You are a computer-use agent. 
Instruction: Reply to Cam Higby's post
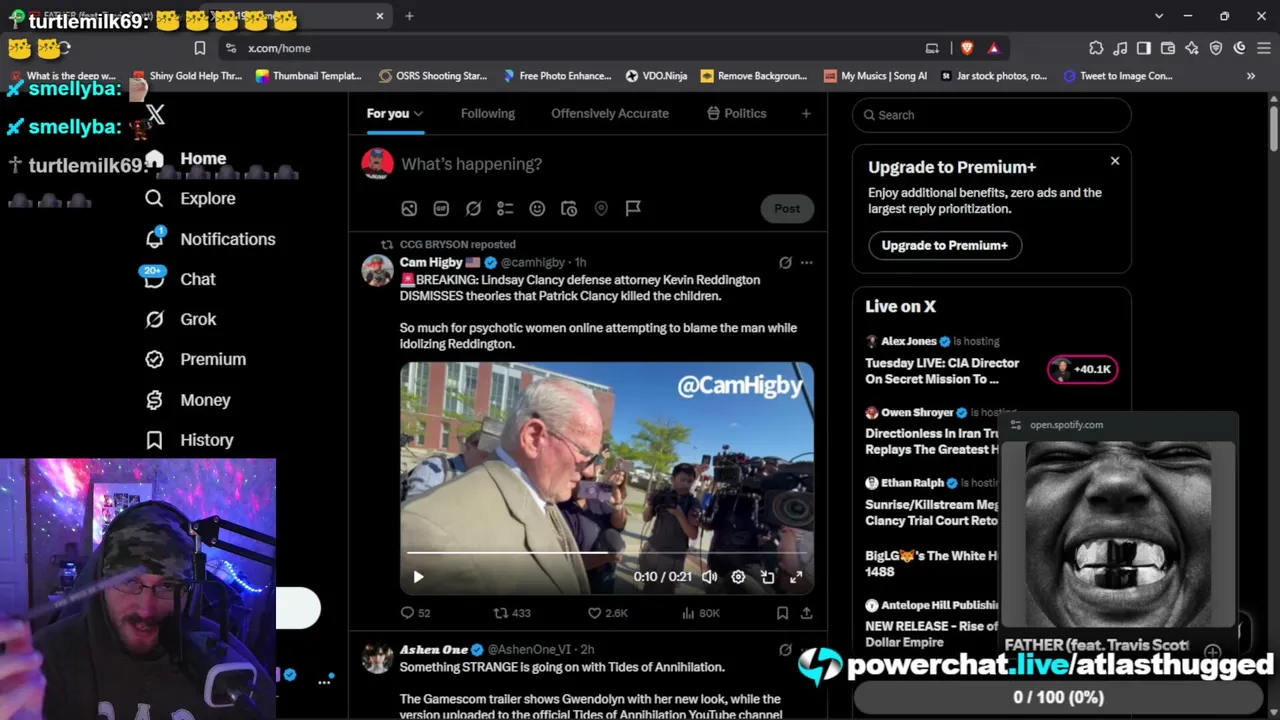click(415, 613)
